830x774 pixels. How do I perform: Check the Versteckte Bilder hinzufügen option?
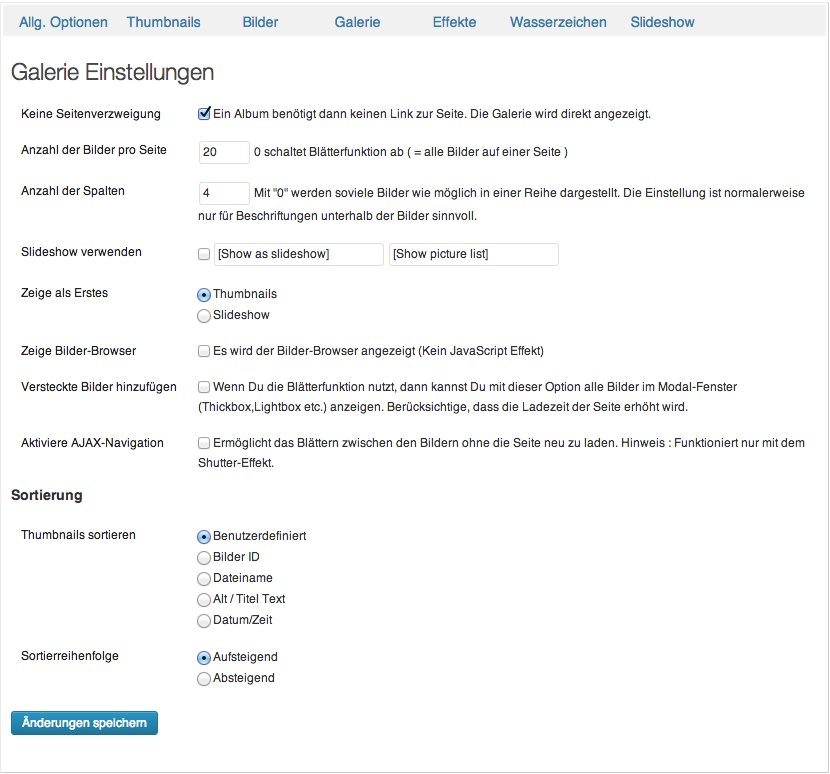(x=204, y=387)
